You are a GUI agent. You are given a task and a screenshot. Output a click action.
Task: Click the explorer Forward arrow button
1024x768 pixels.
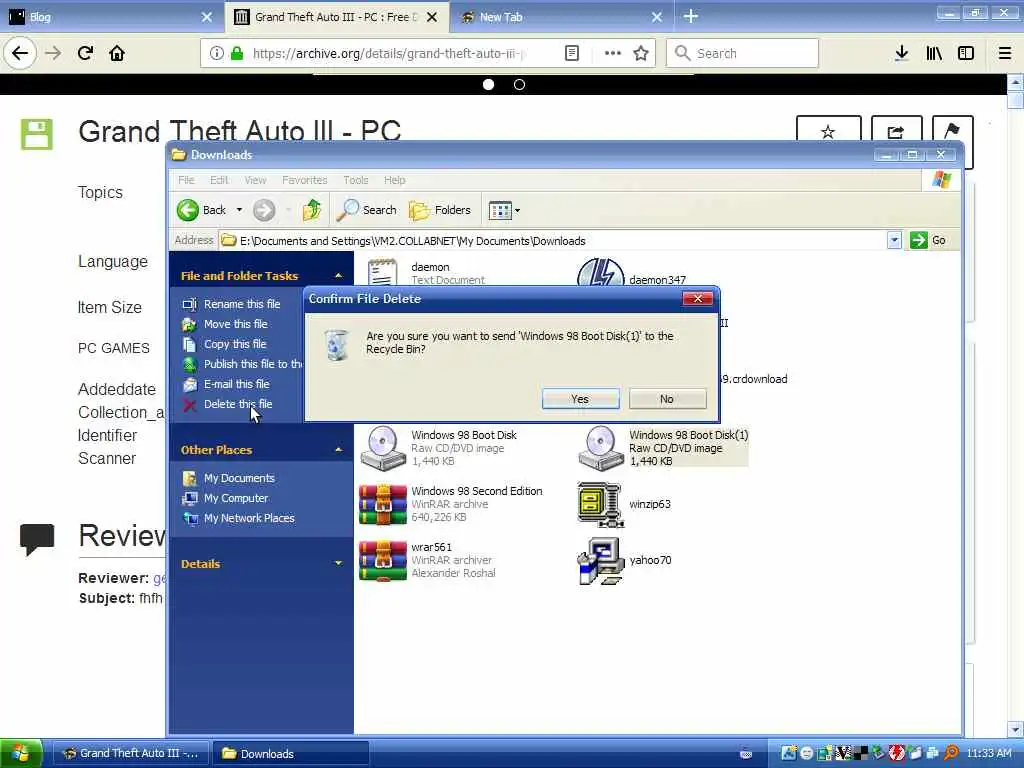coord(264,210)
